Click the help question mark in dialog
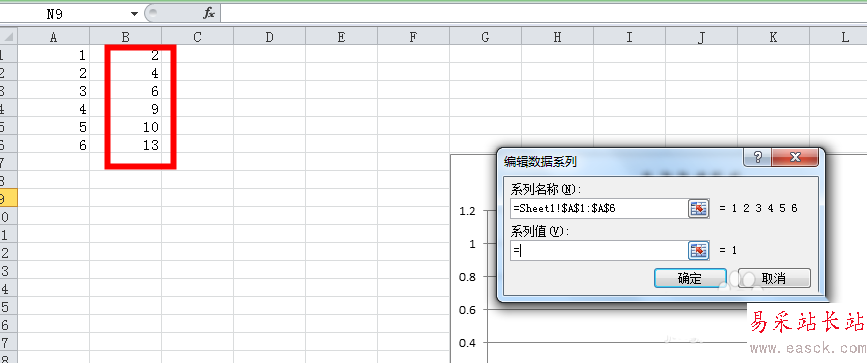Image resolution: width=867 pixels, height=363 pixels. point(758,158)
